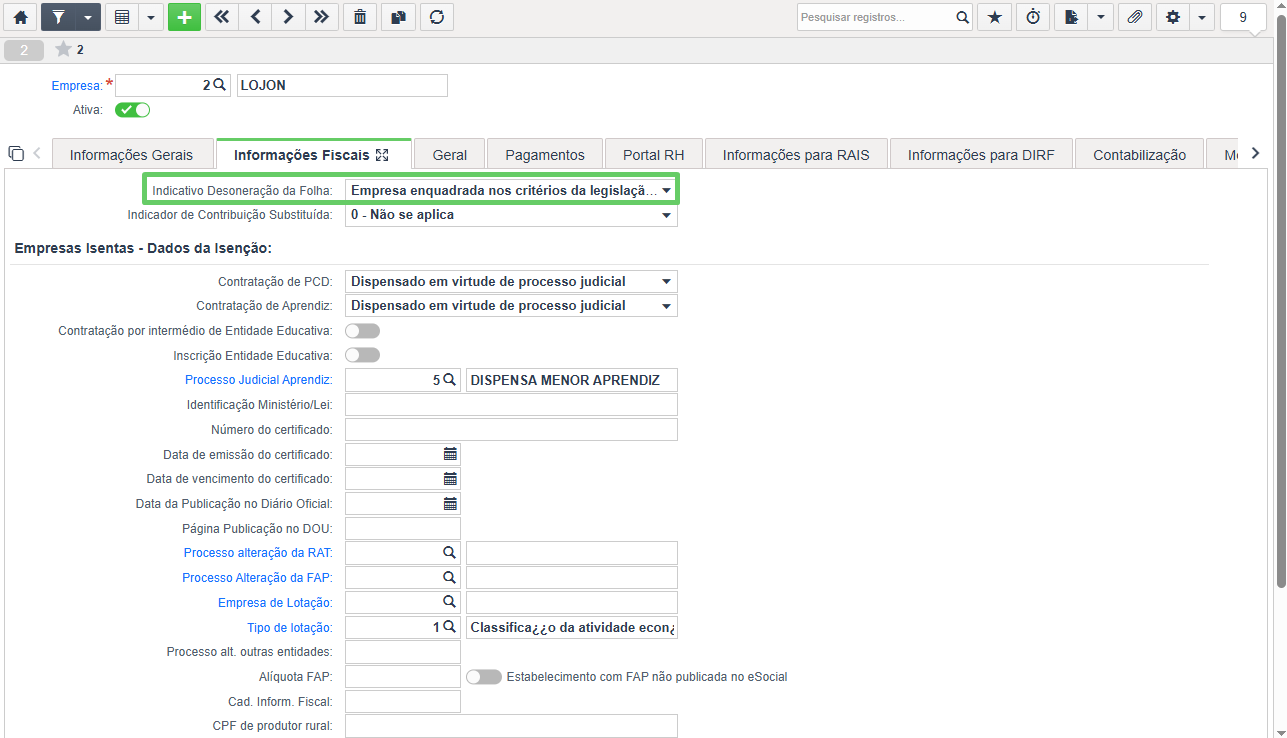Image resolution: width=1287 pixels, height=738 pixels.
Task: Open favorites star in toolbar
Action: [994, 17]
